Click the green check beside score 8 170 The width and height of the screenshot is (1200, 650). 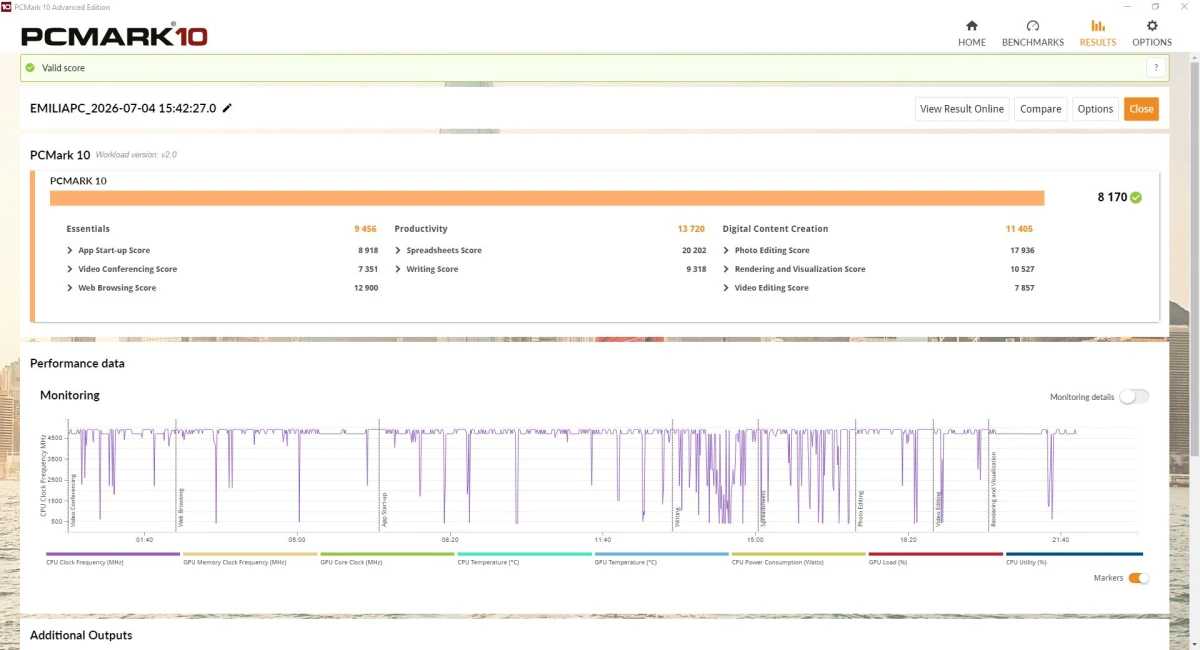point(1136,197)
